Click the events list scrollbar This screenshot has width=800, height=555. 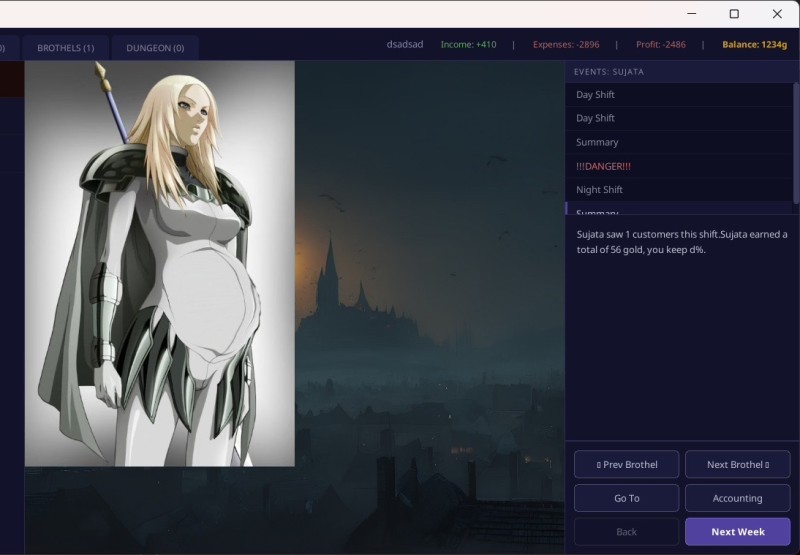[796, 142]
